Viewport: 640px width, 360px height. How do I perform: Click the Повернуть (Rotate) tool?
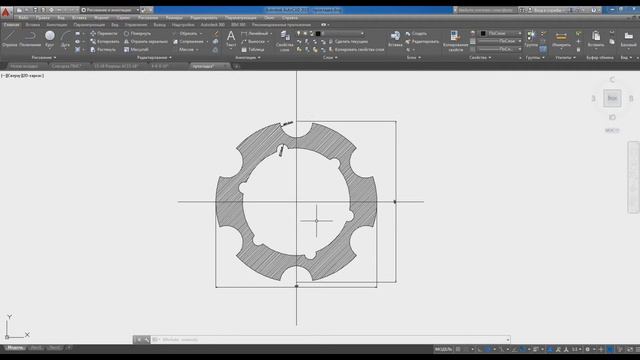pos(138,33)
